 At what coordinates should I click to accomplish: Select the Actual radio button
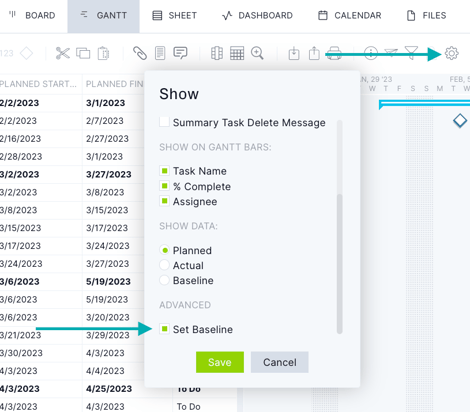[164, 265]
